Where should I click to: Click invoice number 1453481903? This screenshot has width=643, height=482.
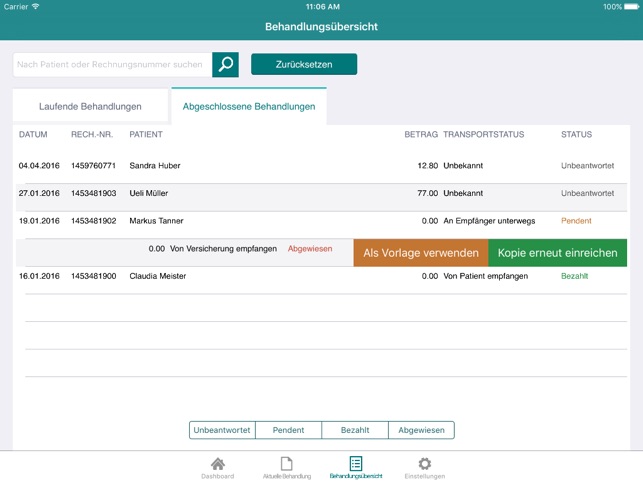[93, 193]
